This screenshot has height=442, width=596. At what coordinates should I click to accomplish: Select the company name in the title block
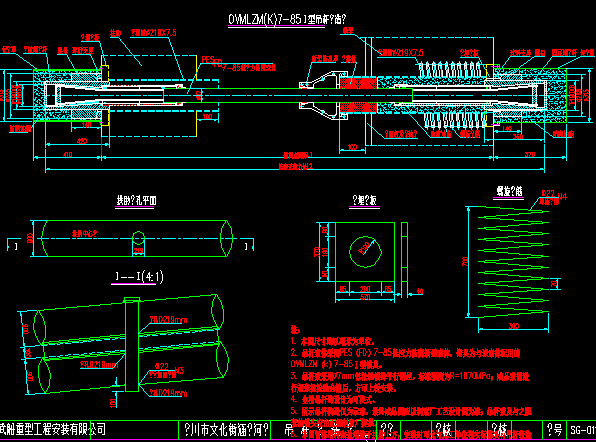click(52, 429)
